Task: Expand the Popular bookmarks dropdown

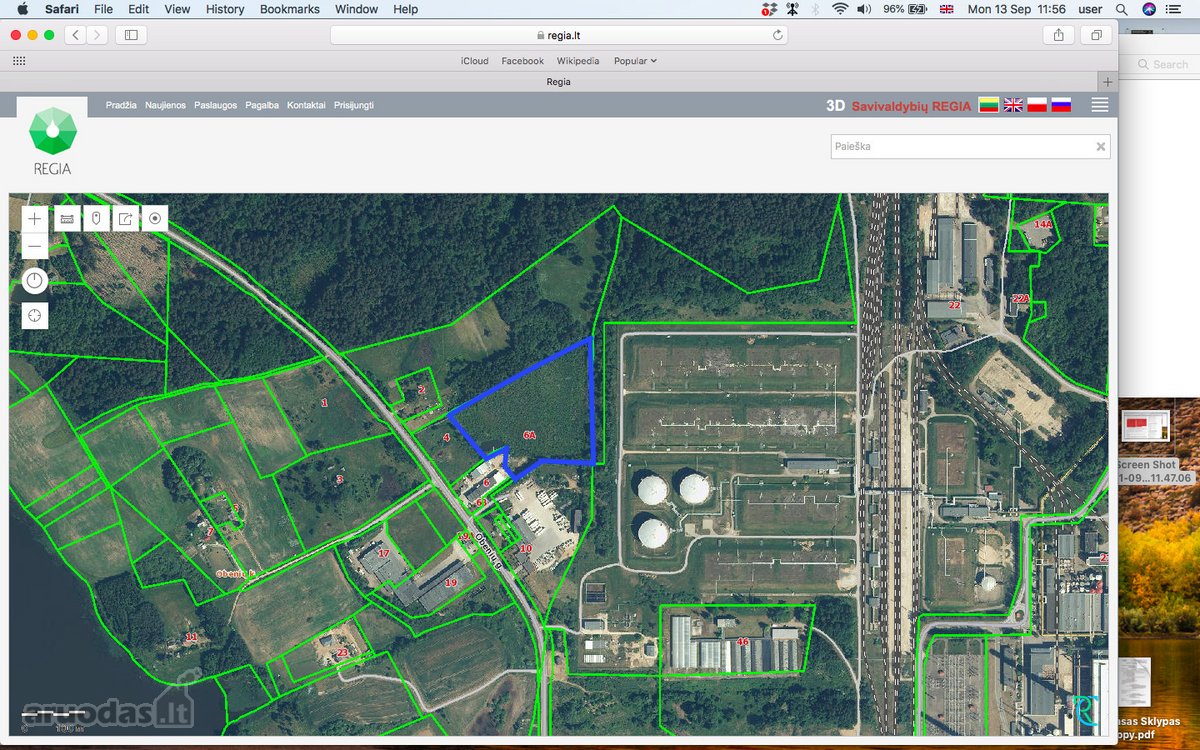Action: tap(635, 61)
